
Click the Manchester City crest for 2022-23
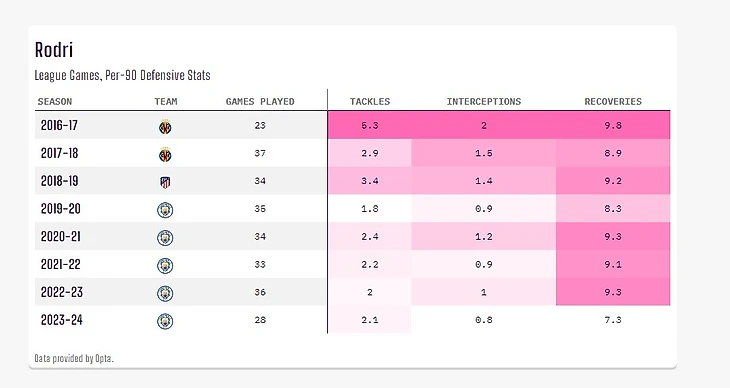165,293
